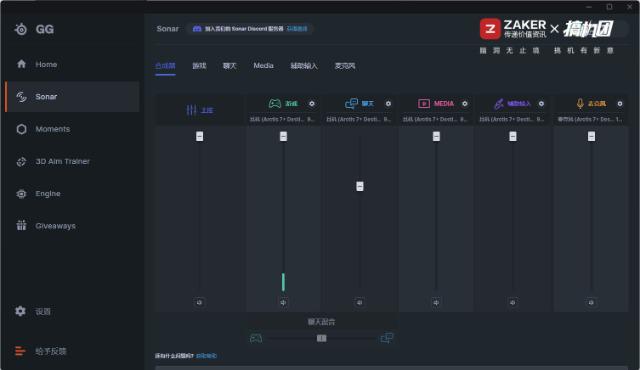This screenshot has height=370, width=640.
Task: Open the Microphone channel gear settings
Action: [x=620, y=104]
